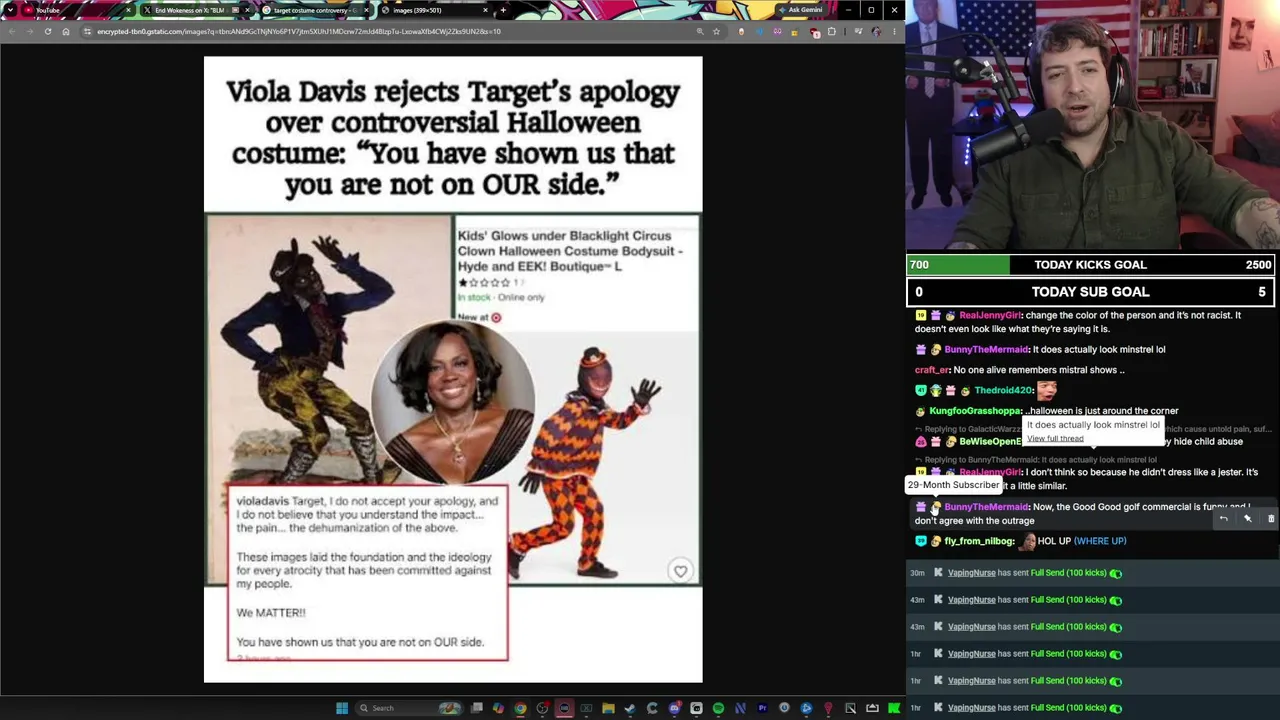This screenshot has width=1280, height=720.
Task: Click the Viola Davis costume image
Action: 453,369
